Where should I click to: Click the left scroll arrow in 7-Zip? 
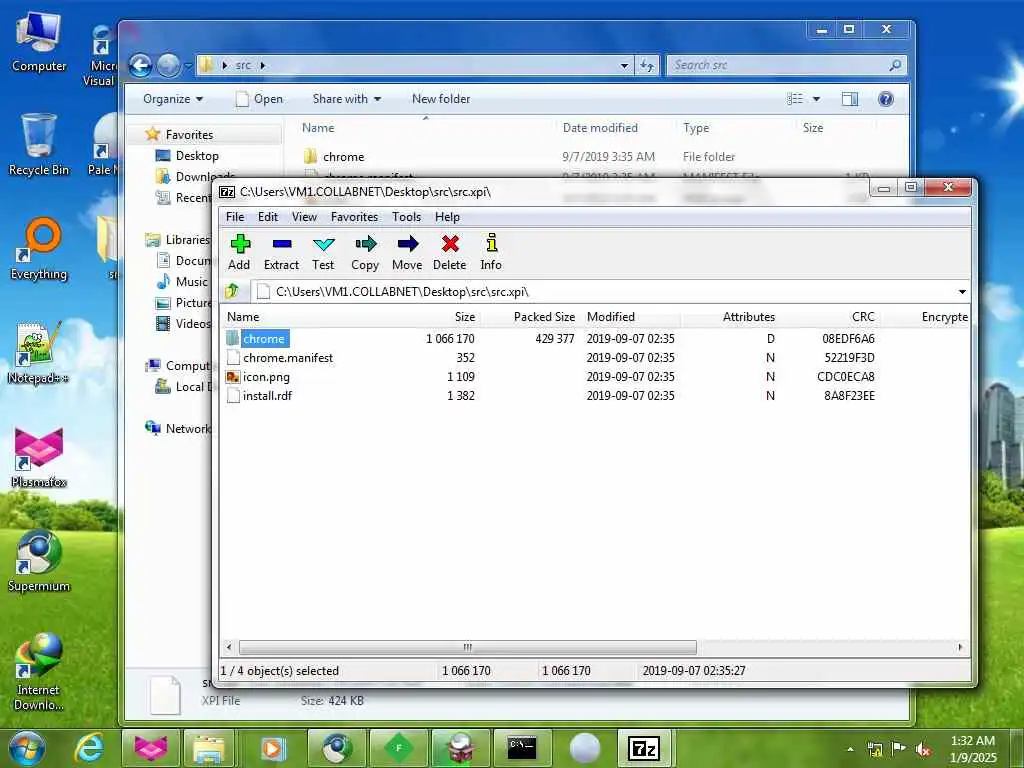tap(229, 647)
